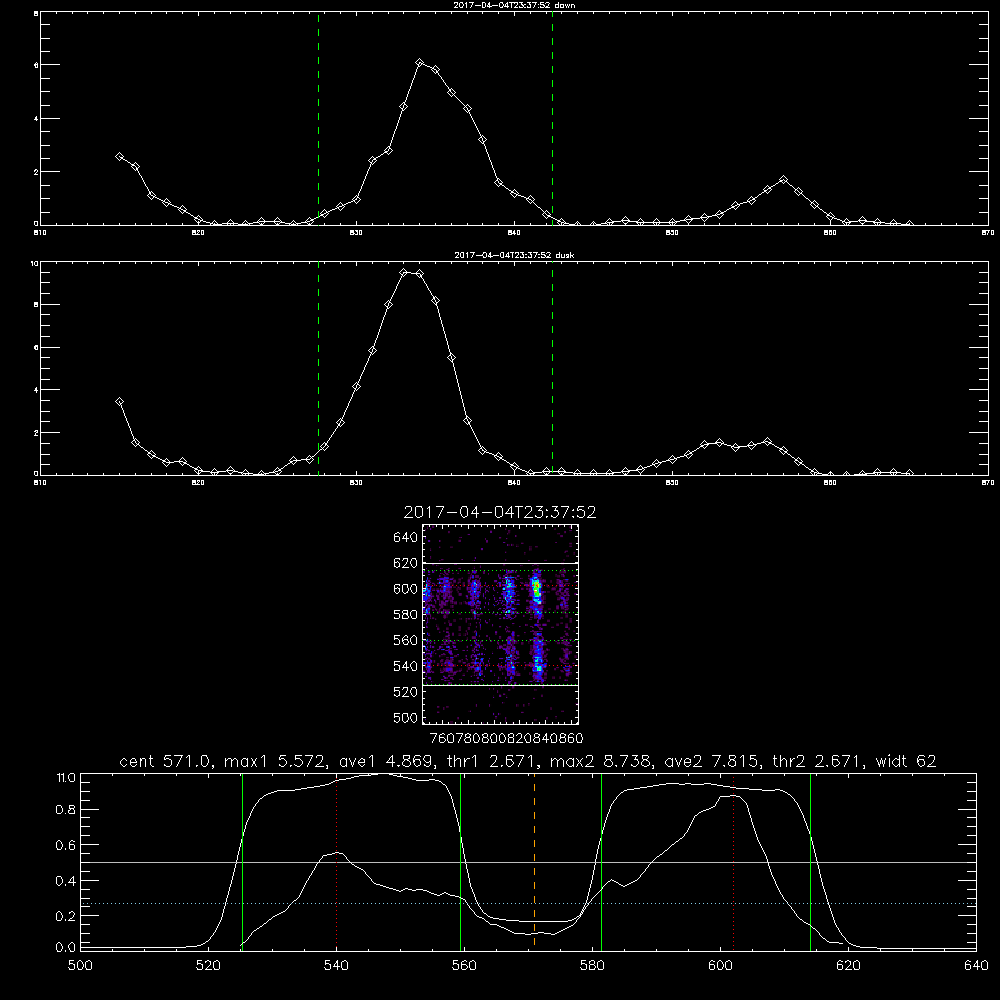Image resolution: width=1000 pixels, height=1000 pixels.
Task: Click the blue dotted threshold line in bottom plot
Action: [529, 904]
